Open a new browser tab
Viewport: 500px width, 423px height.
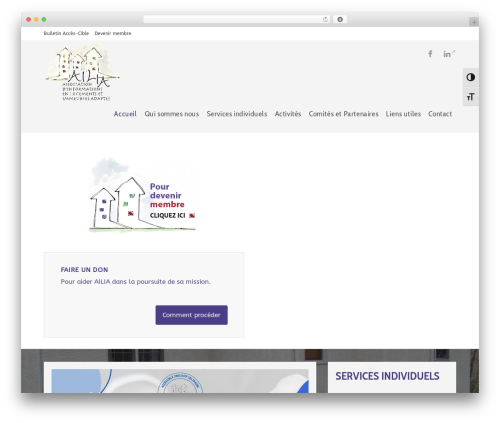coord(474,22)
